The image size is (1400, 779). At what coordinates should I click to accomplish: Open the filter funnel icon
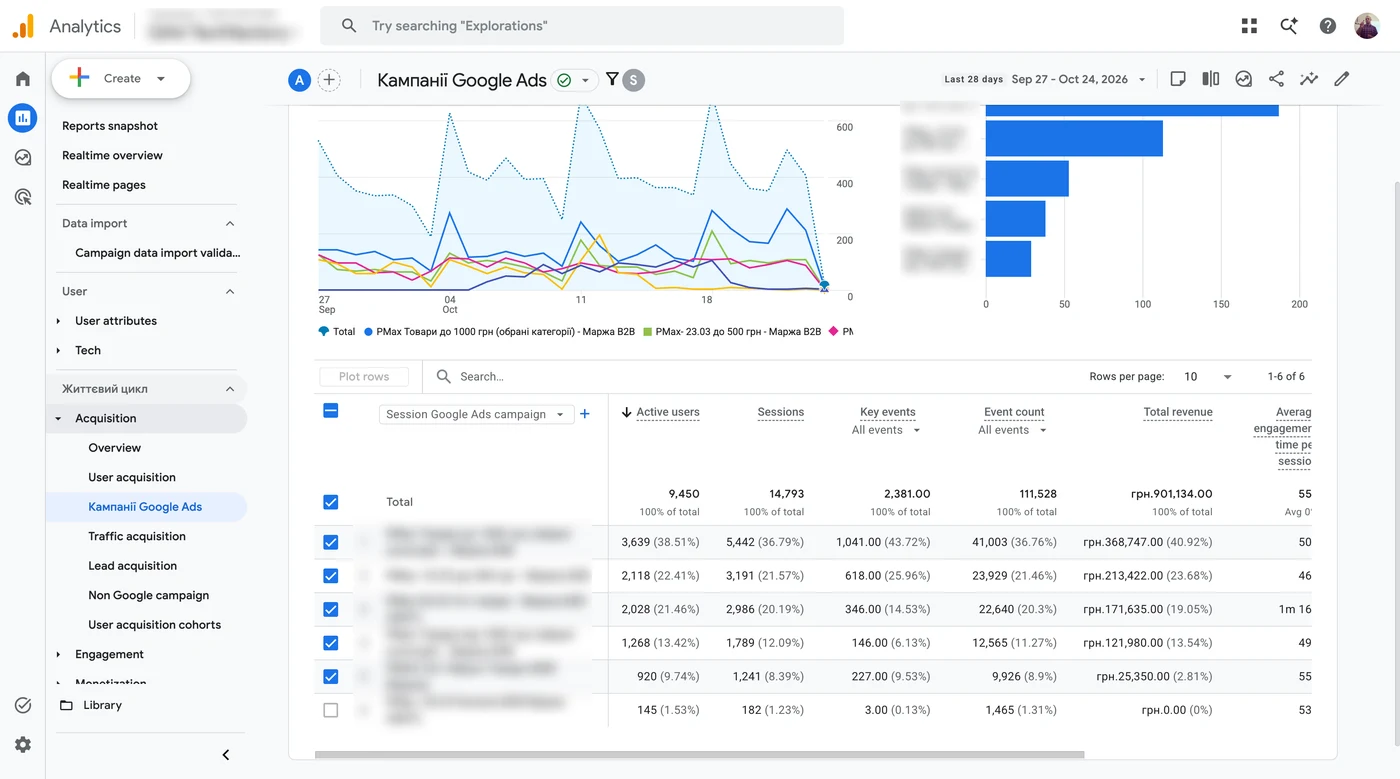(x=612, y=79)
